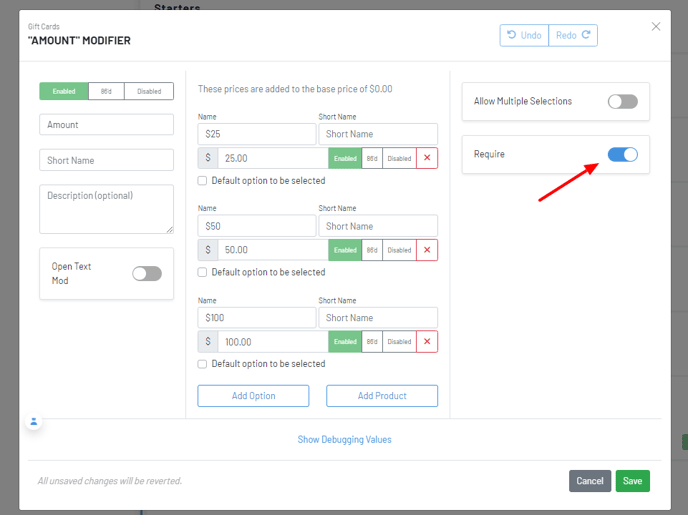The width and height of the screenshot is (688, 515).
Task: Set the modifier status to 86'd
Action: (106, 92)
